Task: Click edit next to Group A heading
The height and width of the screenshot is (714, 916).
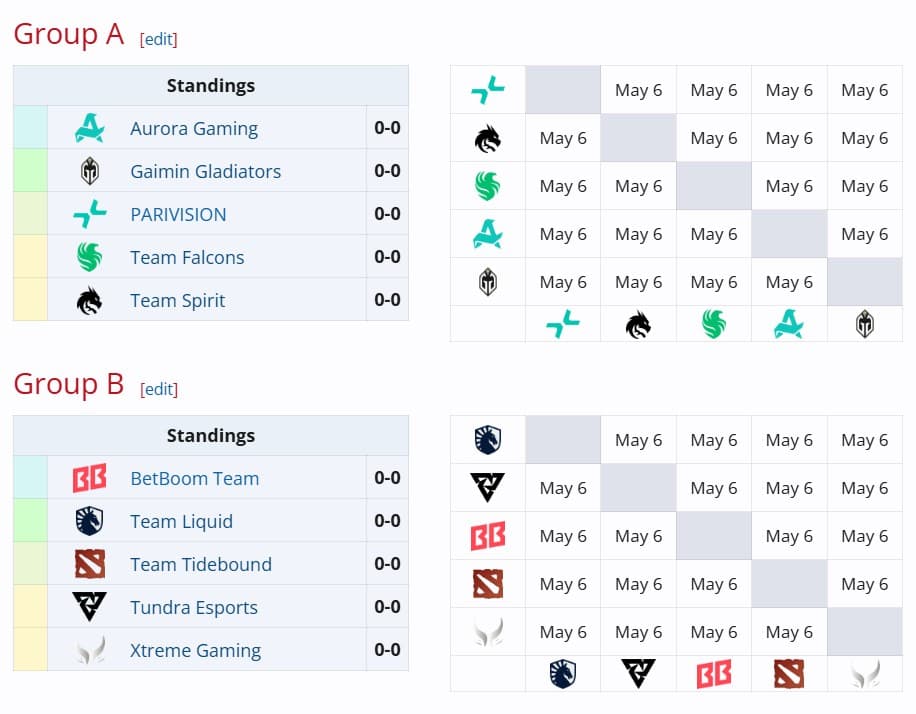Action: 158,38
